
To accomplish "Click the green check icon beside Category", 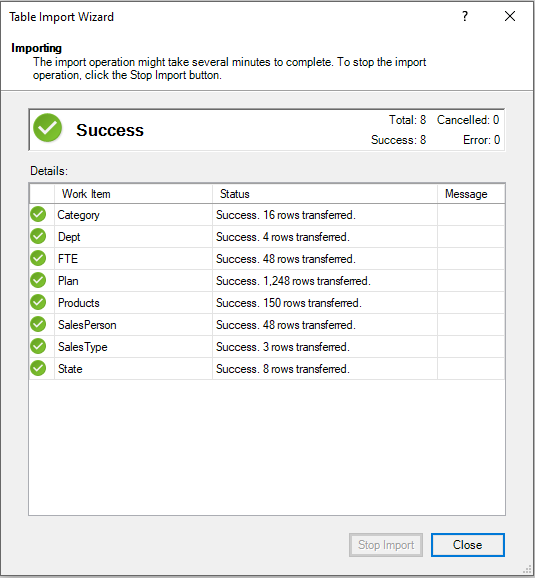I will 38,214.
